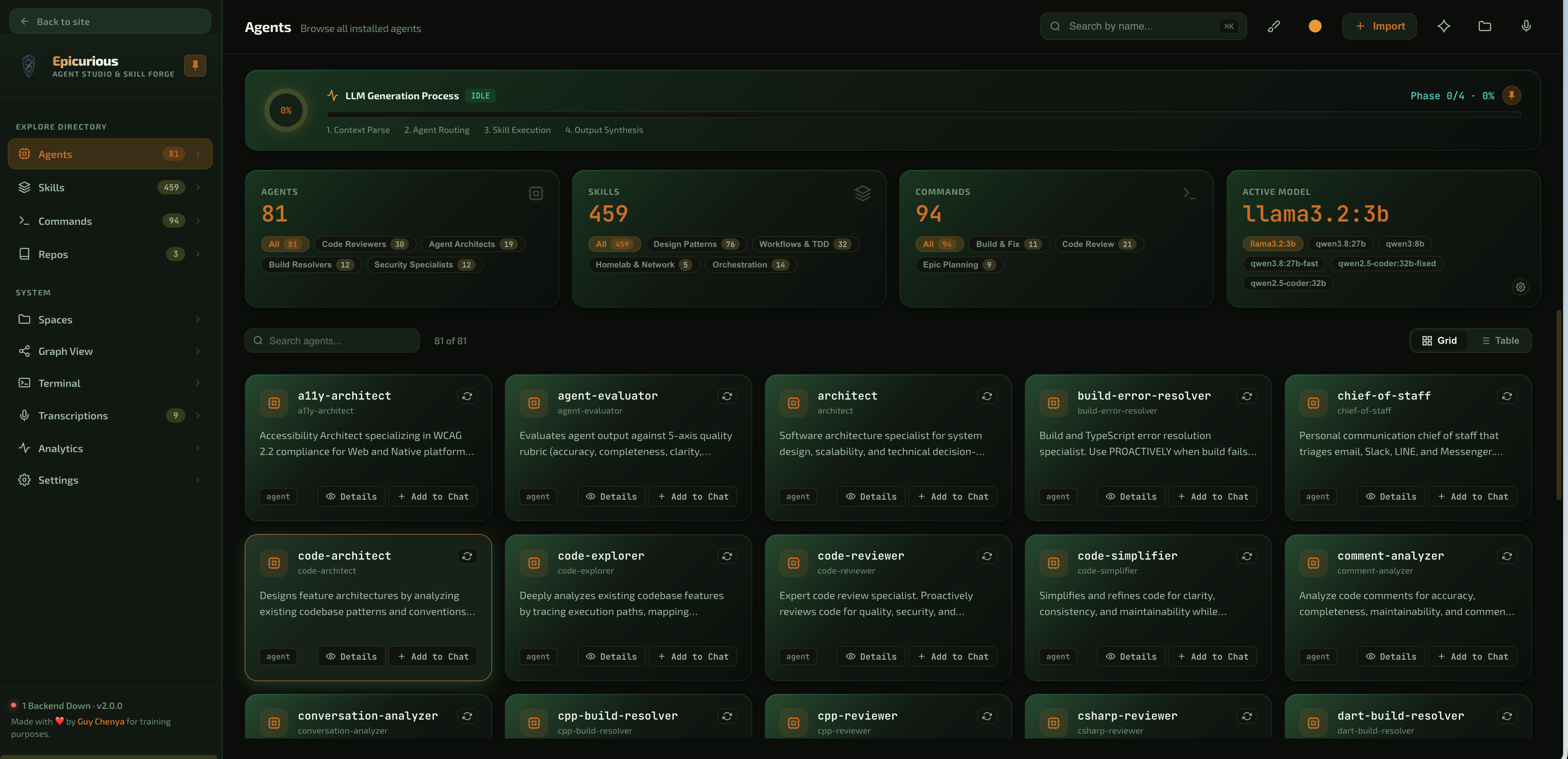Expand Spaces sidebar chevron

[198, 319]
